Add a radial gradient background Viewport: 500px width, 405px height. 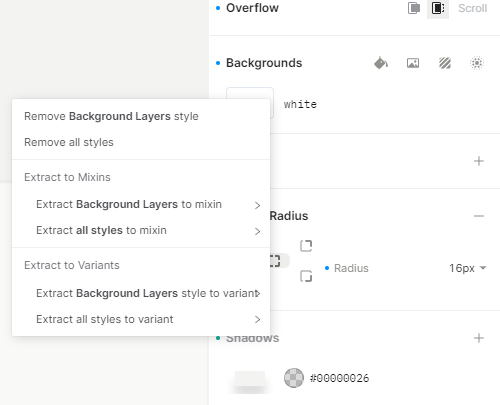477,63
